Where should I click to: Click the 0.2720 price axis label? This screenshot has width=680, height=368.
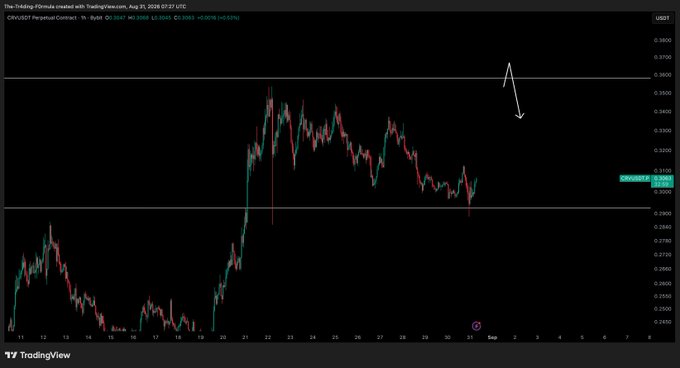coord(662,255)
